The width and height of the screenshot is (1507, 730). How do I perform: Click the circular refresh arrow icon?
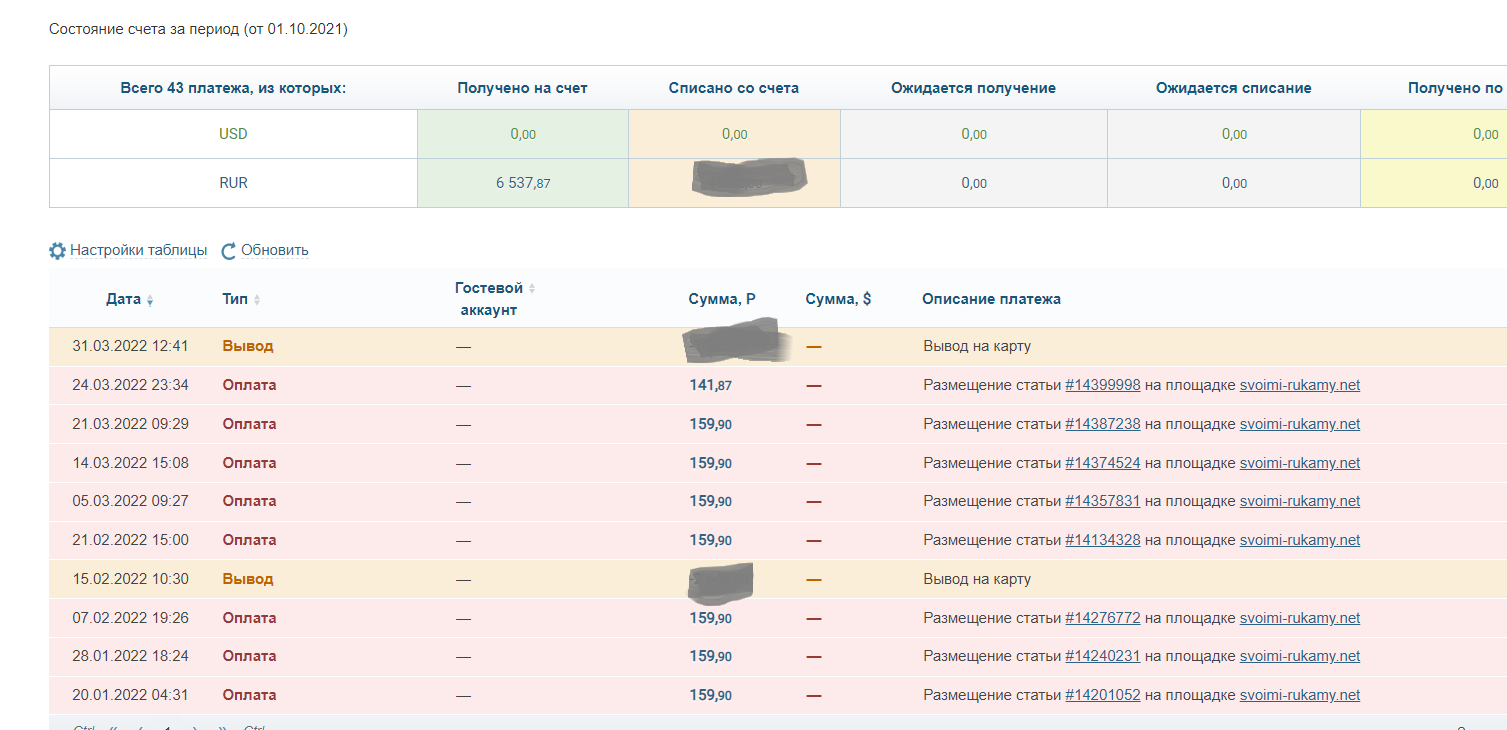(228, 251)
